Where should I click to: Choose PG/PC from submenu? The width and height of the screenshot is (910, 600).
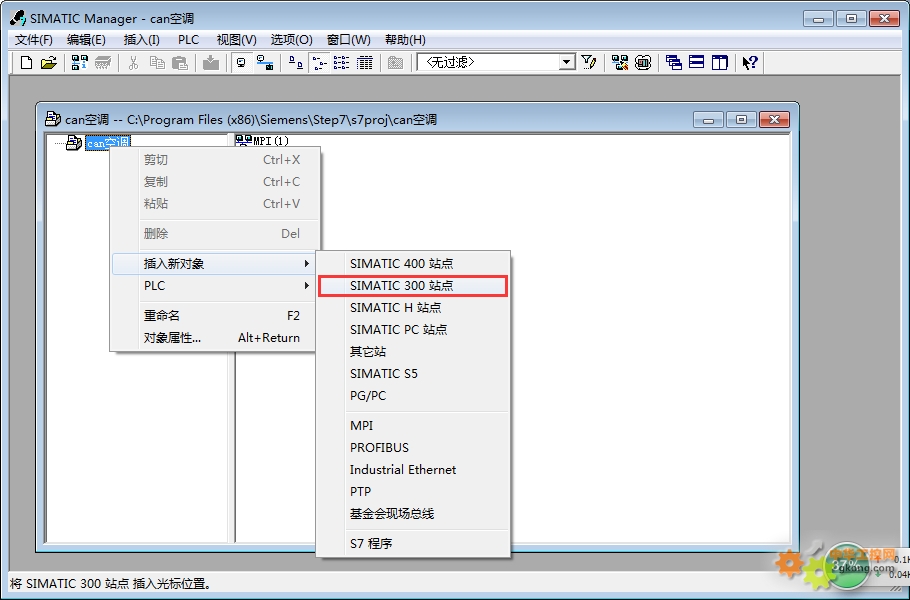pos(413,396)
